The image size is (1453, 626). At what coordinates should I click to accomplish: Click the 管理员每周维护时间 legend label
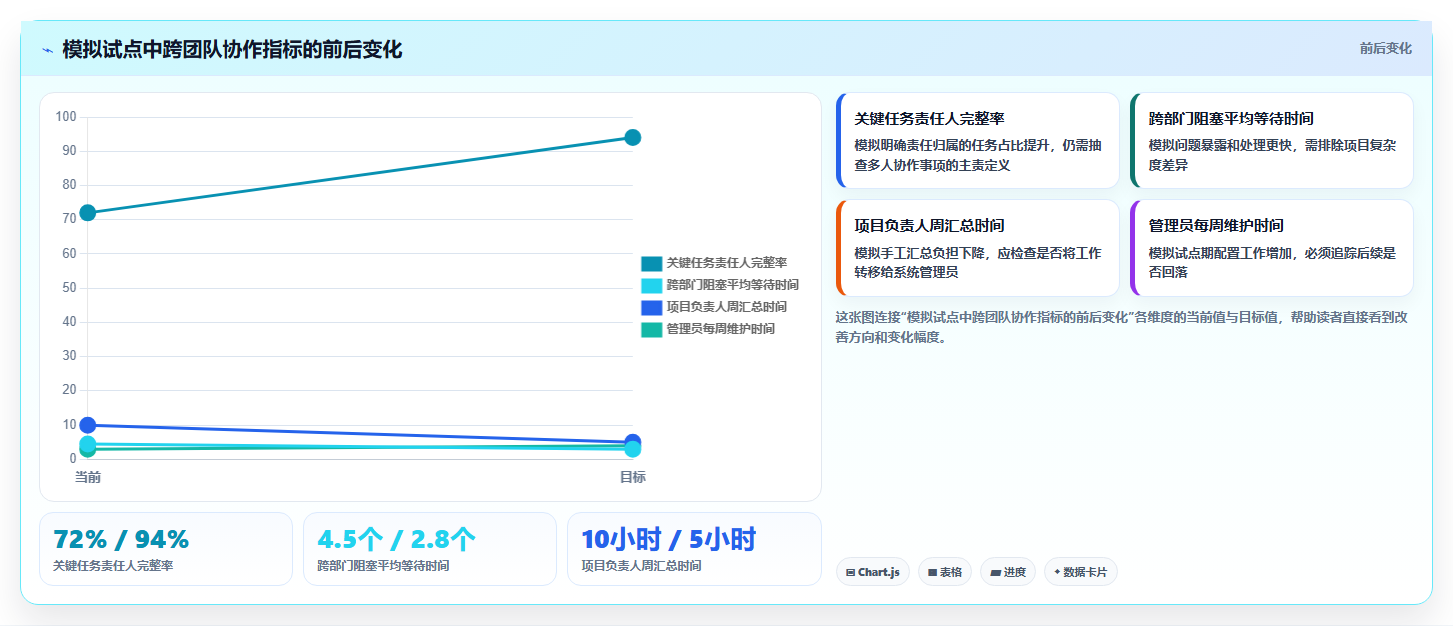coord(721,330)
